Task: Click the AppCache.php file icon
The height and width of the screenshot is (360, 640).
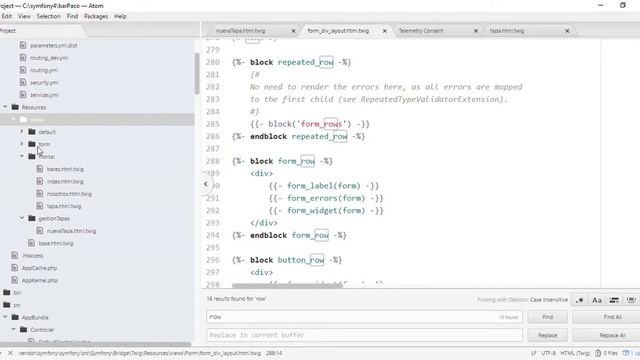Action: (x=15, y=268)
